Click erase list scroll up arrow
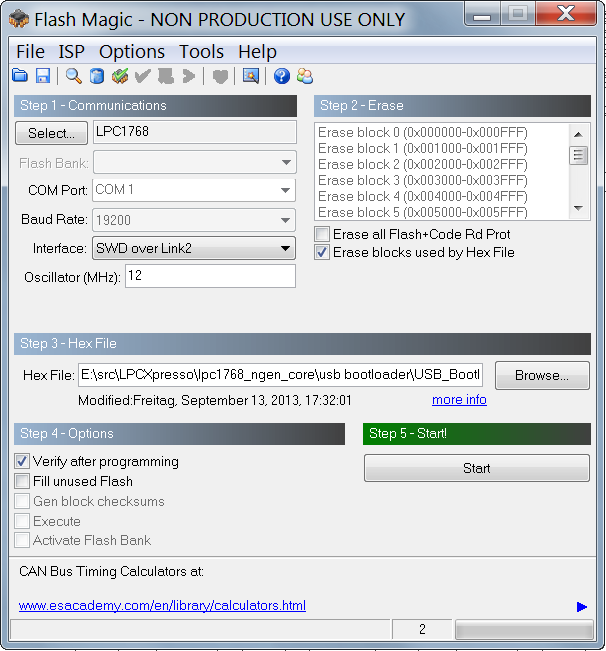This screenshot has height=651, width=606. [578, 134]
